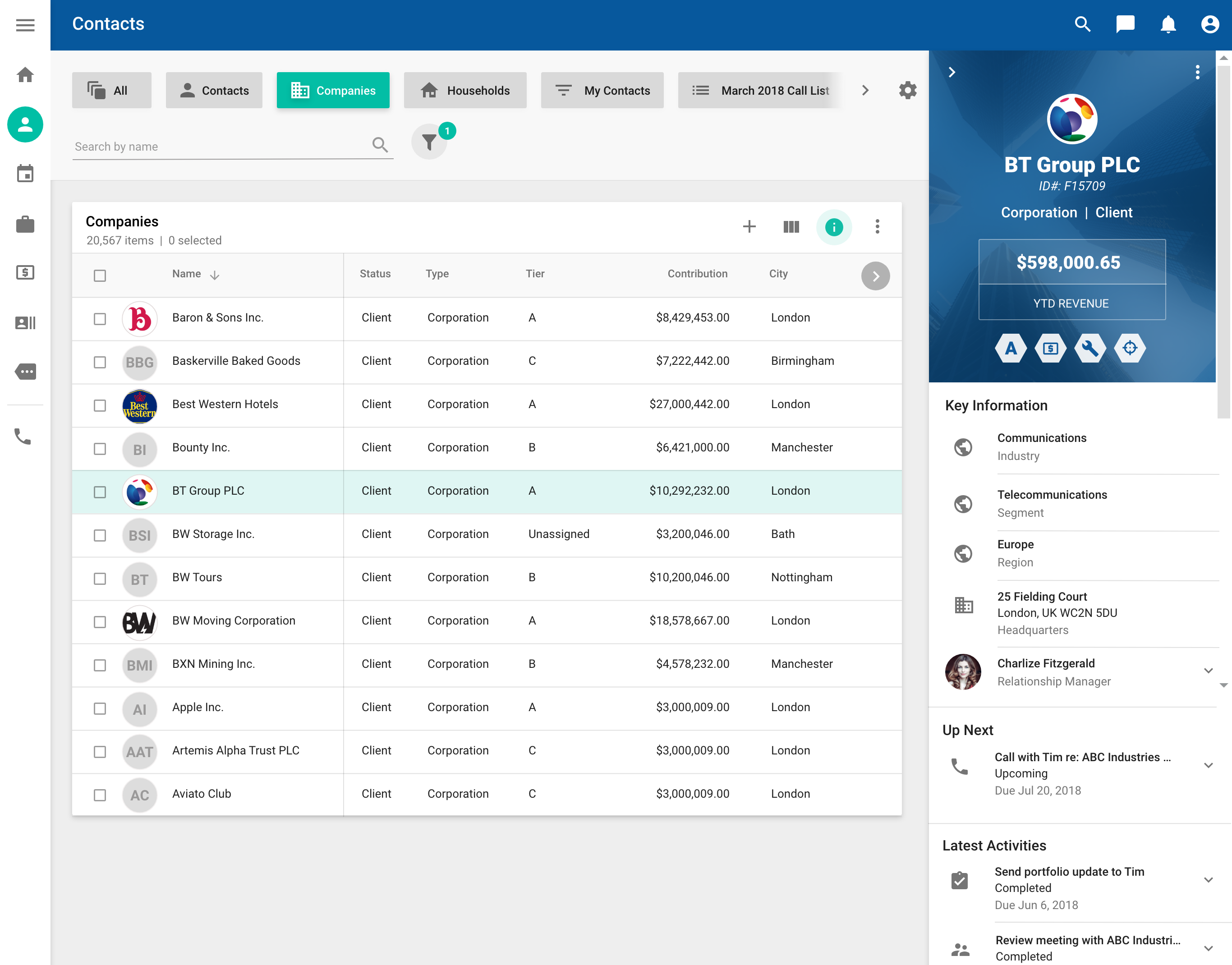The image size is (1232, 965).
Task: Click the add company plus icon
Action: click(x=749, y=226)
